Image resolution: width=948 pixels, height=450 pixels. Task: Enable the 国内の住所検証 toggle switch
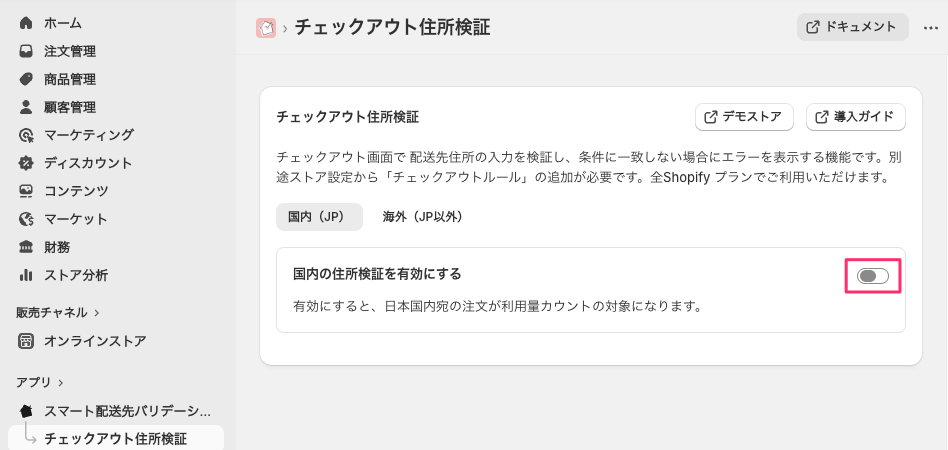[873, 275]
